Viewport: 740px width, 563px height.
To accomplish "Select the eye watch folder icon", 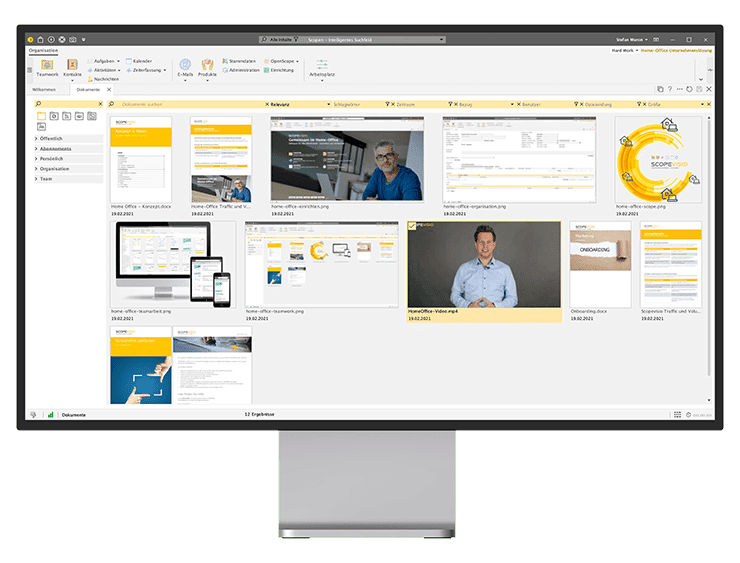I will click(79, 116).
